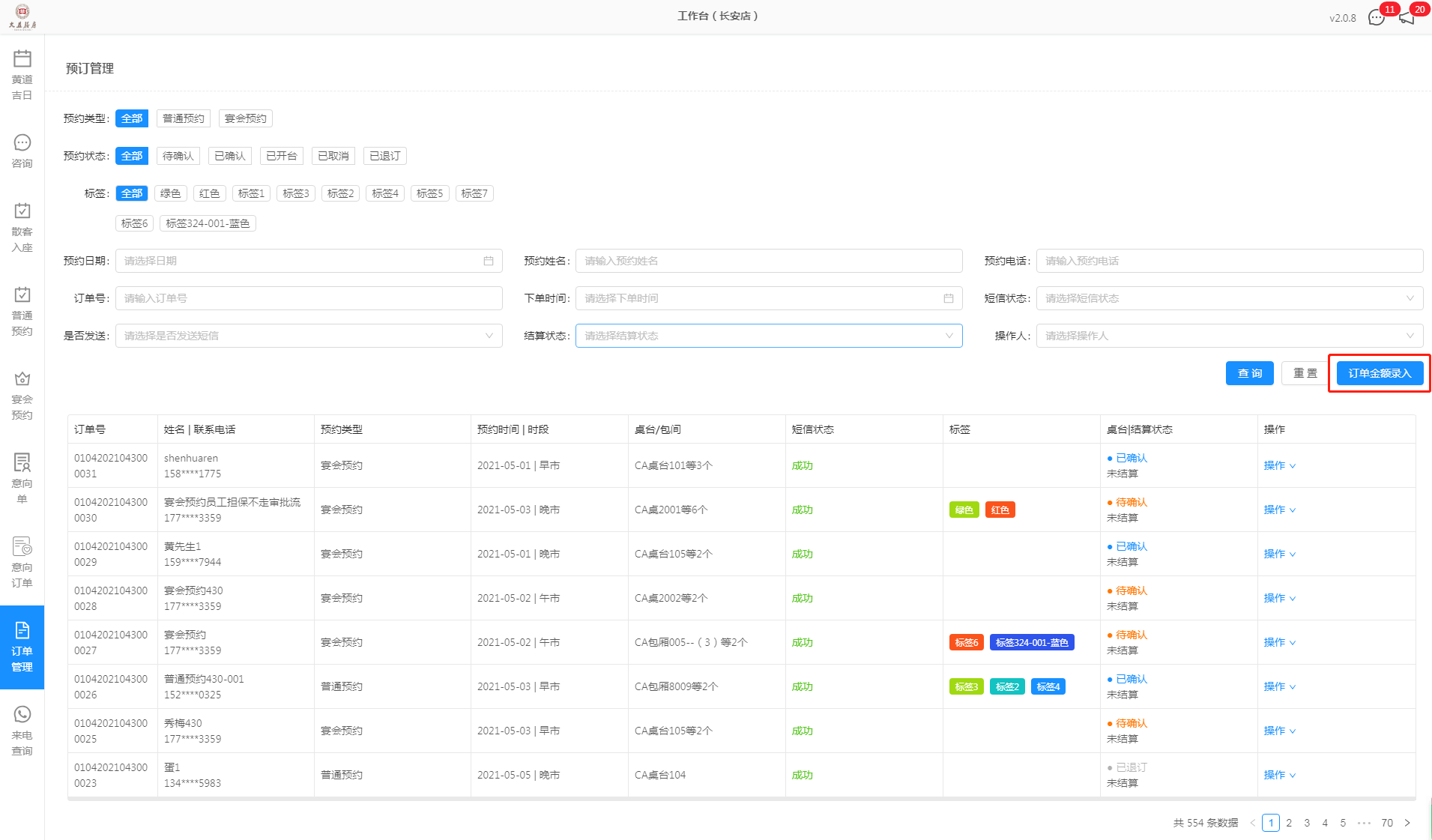Expand 操作 menu for order 0030
The width and height of the screenshot is (1432, 840).
pyautogui.click(x=1280, y=510)
